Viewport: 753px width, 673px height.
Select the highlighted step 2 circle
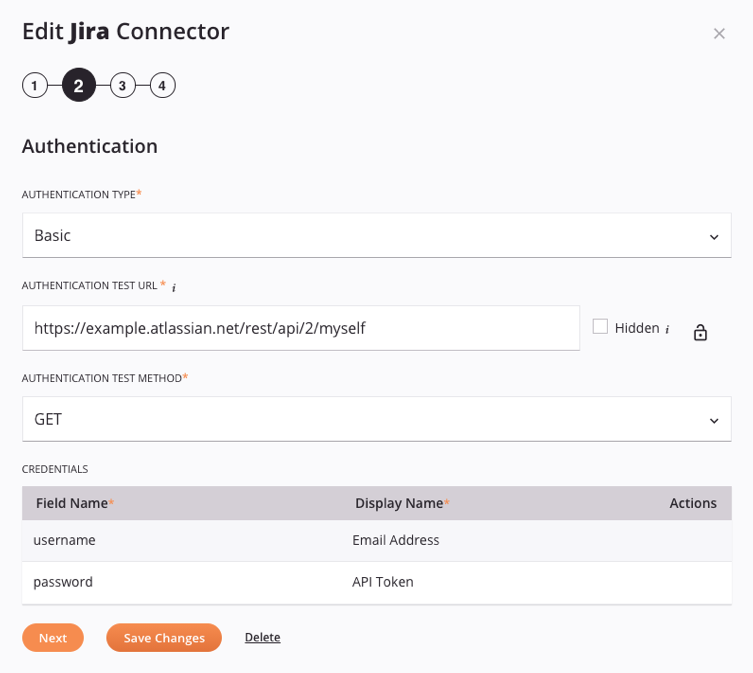(x=79, y=86)
